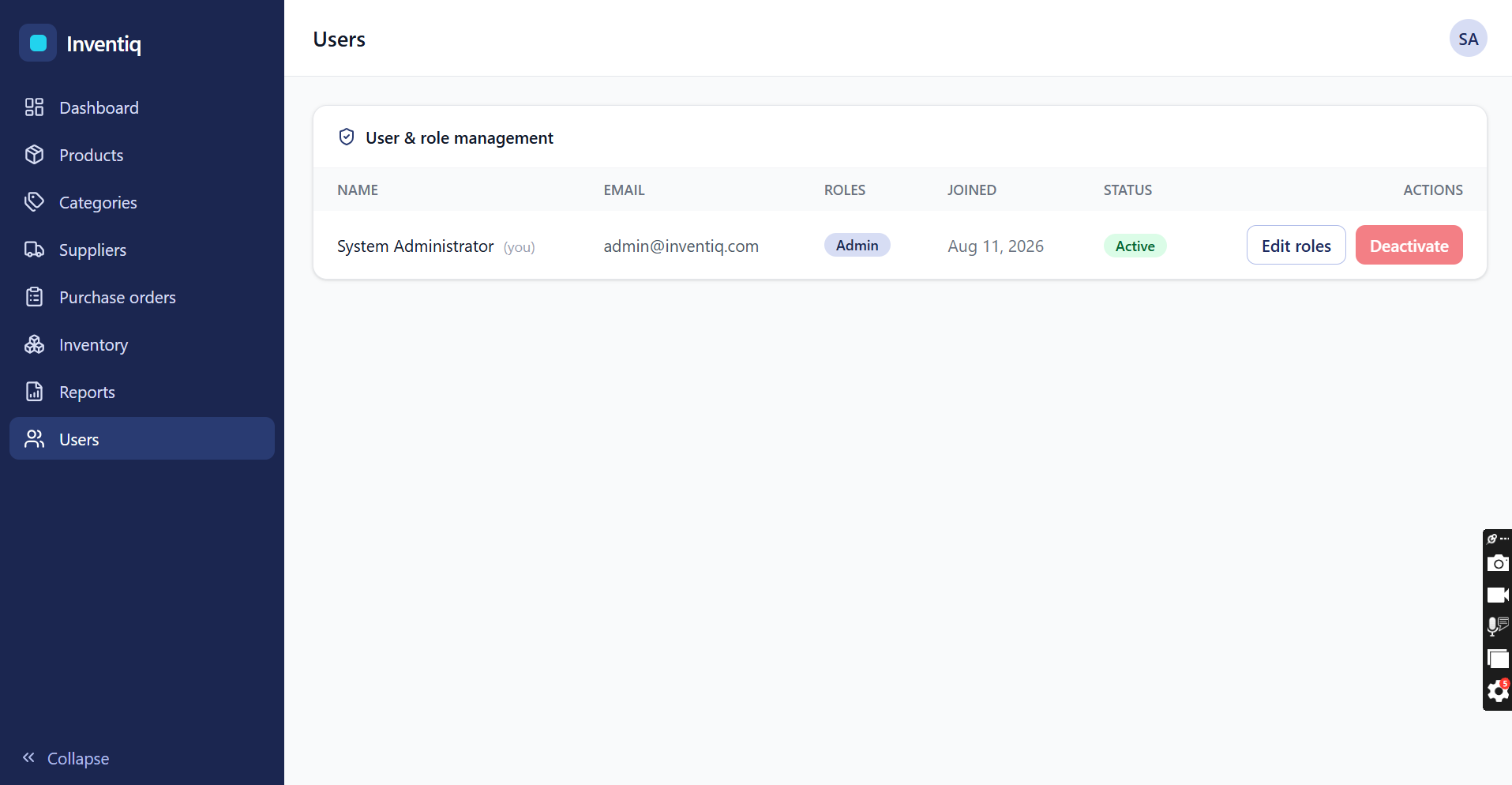Viewport: 1512px width, 785px height.
Task: Click the admin@inventiq.com email cell
Action: click(x=681, y=246)
